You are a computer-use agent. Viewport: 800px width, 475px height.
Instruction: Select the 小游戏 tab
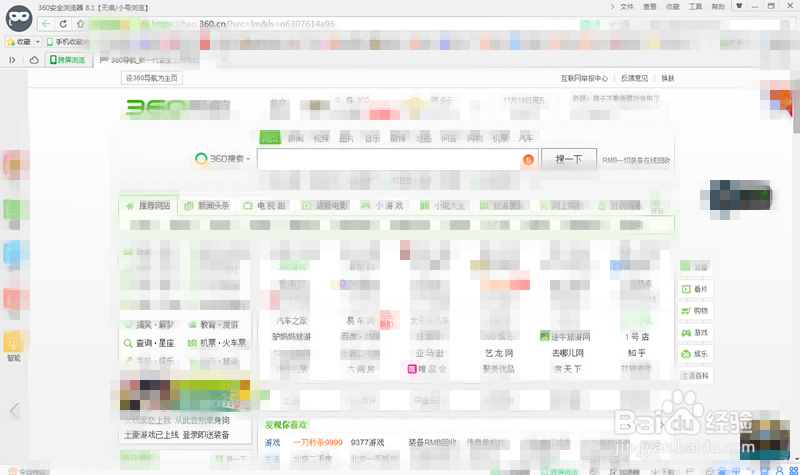(x=382, y=206)
